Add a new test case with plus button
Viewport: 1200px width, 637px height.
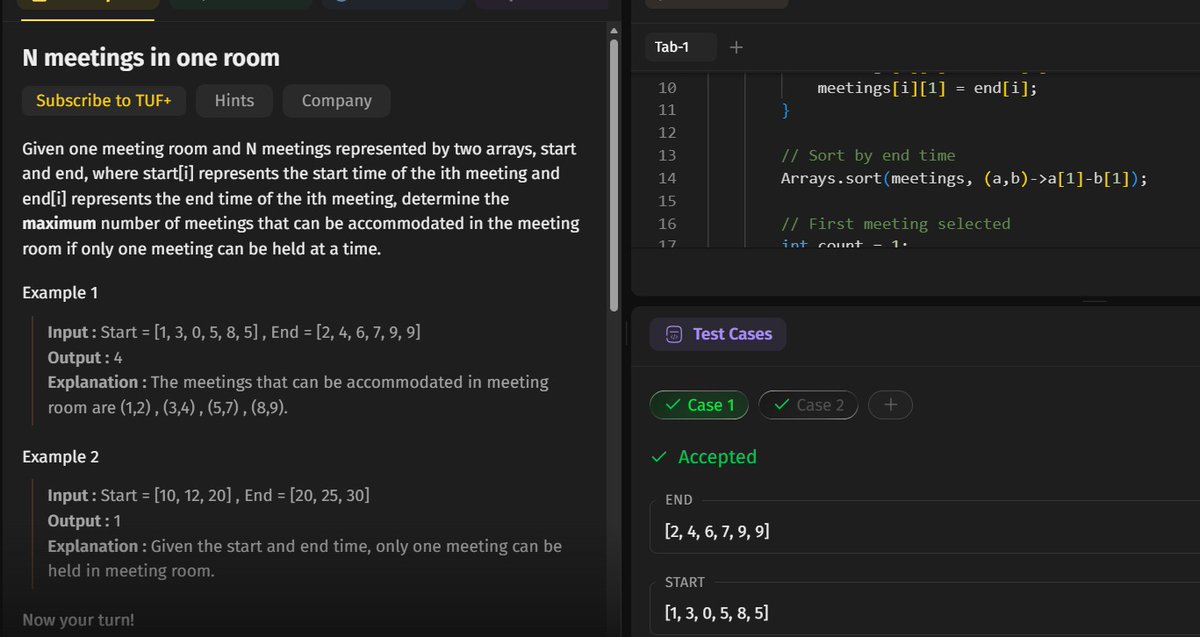click(x=890, y=405)
